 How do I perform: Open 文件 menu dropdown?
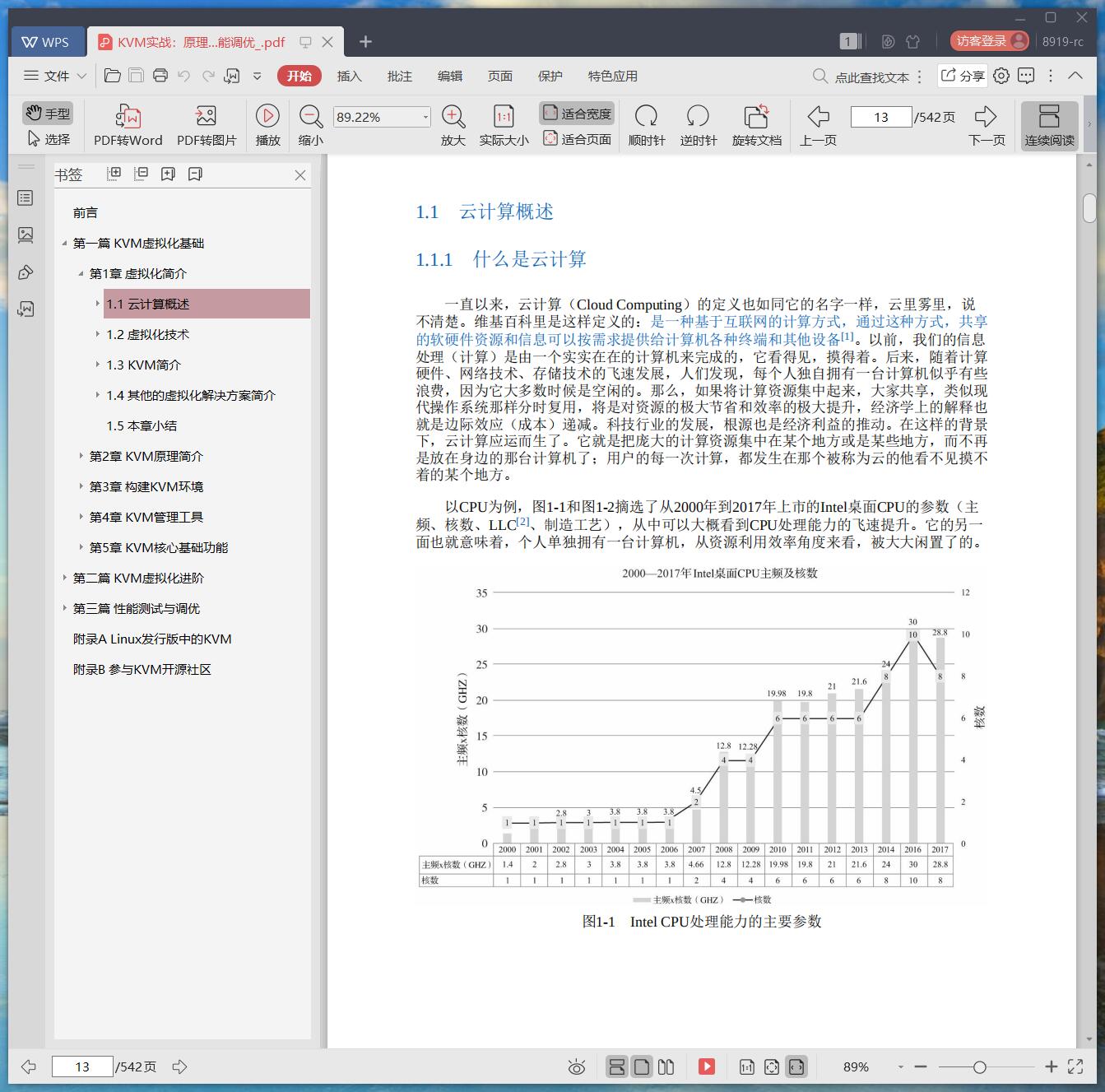tap(54, 76)
